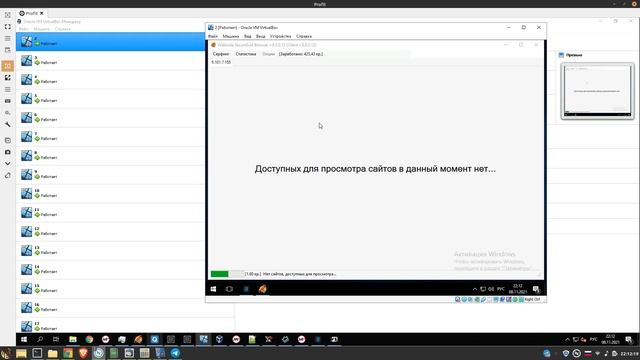Expand hidden tray icons in guest taskbar
Viewport: 640px width, 360px height.
(x=475, y=289)
